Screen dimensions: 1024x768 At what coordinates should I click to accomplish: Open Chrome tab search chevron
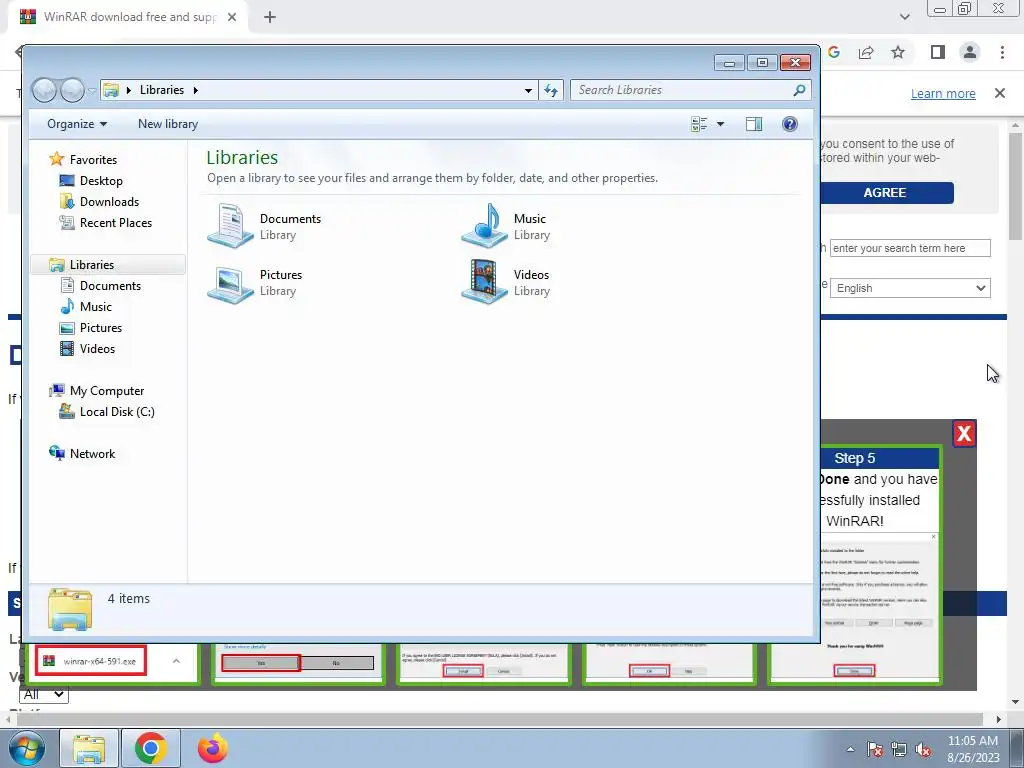pos(904,17)
